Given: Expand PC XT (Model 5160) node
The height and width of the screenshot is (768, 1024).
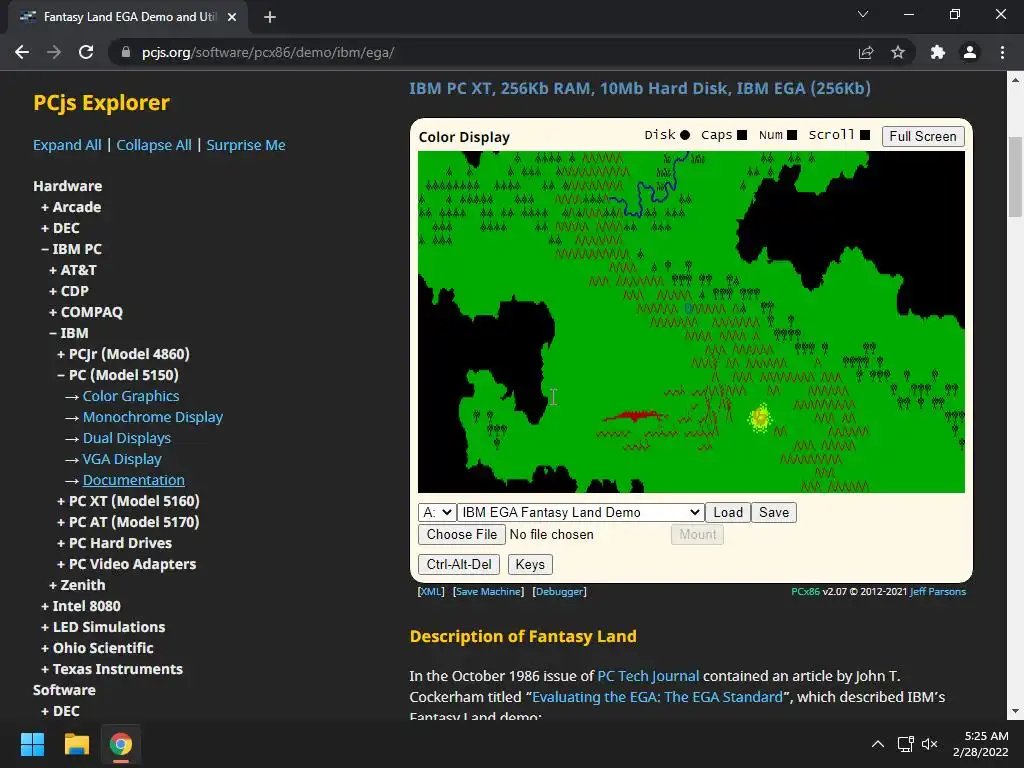Looking at the screenshot, I should (128, 501).
